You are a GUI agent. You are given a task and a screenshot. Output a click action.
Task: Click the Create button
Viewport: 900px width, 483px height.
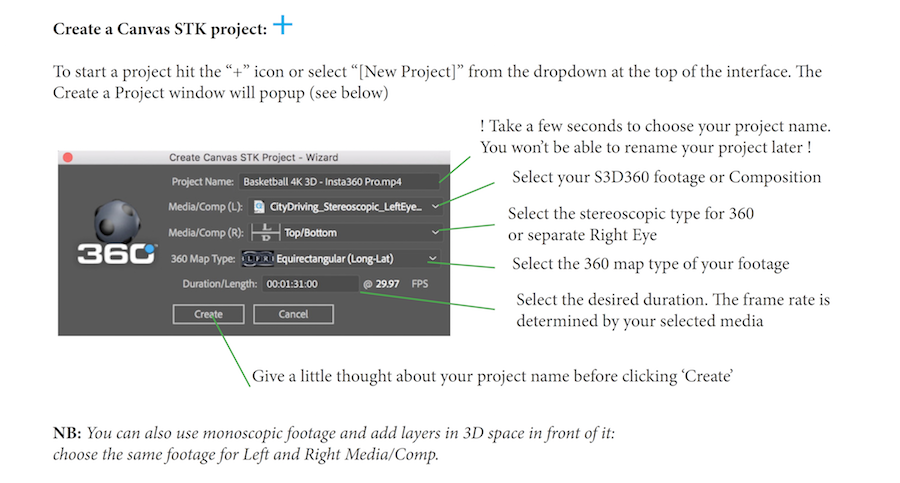click(208, 314)
